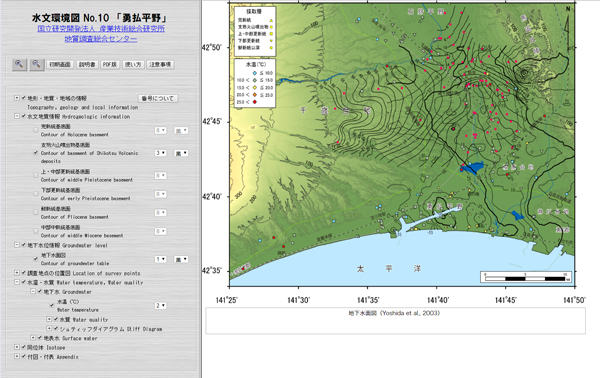
Task: Toggle the Surface water checkbox
Action: [x=40, y=338]
